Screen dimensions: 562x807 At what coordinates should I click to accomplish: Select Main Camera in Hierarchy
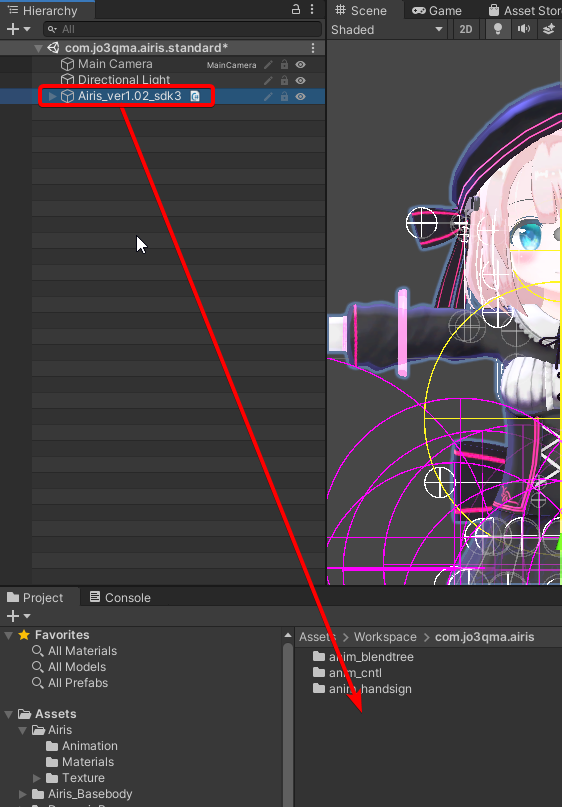115,64
